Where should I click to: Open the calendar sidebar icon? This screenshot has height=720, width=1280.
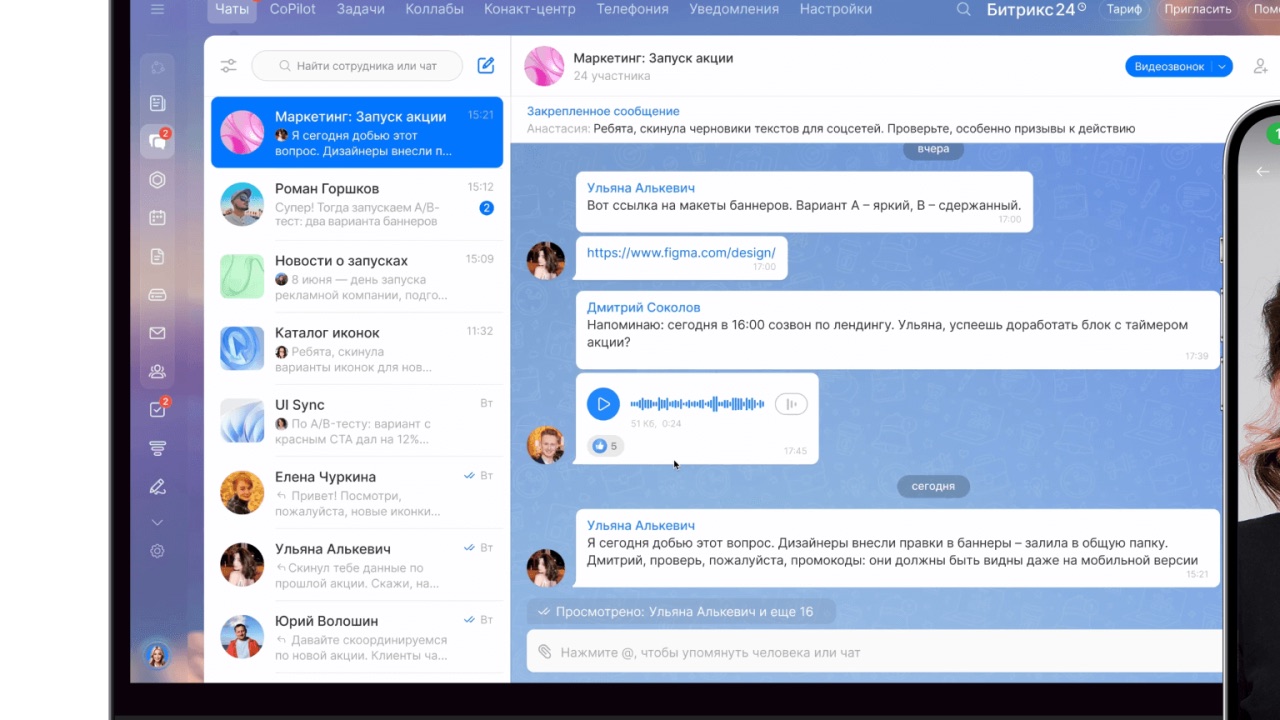pos(157,218)
